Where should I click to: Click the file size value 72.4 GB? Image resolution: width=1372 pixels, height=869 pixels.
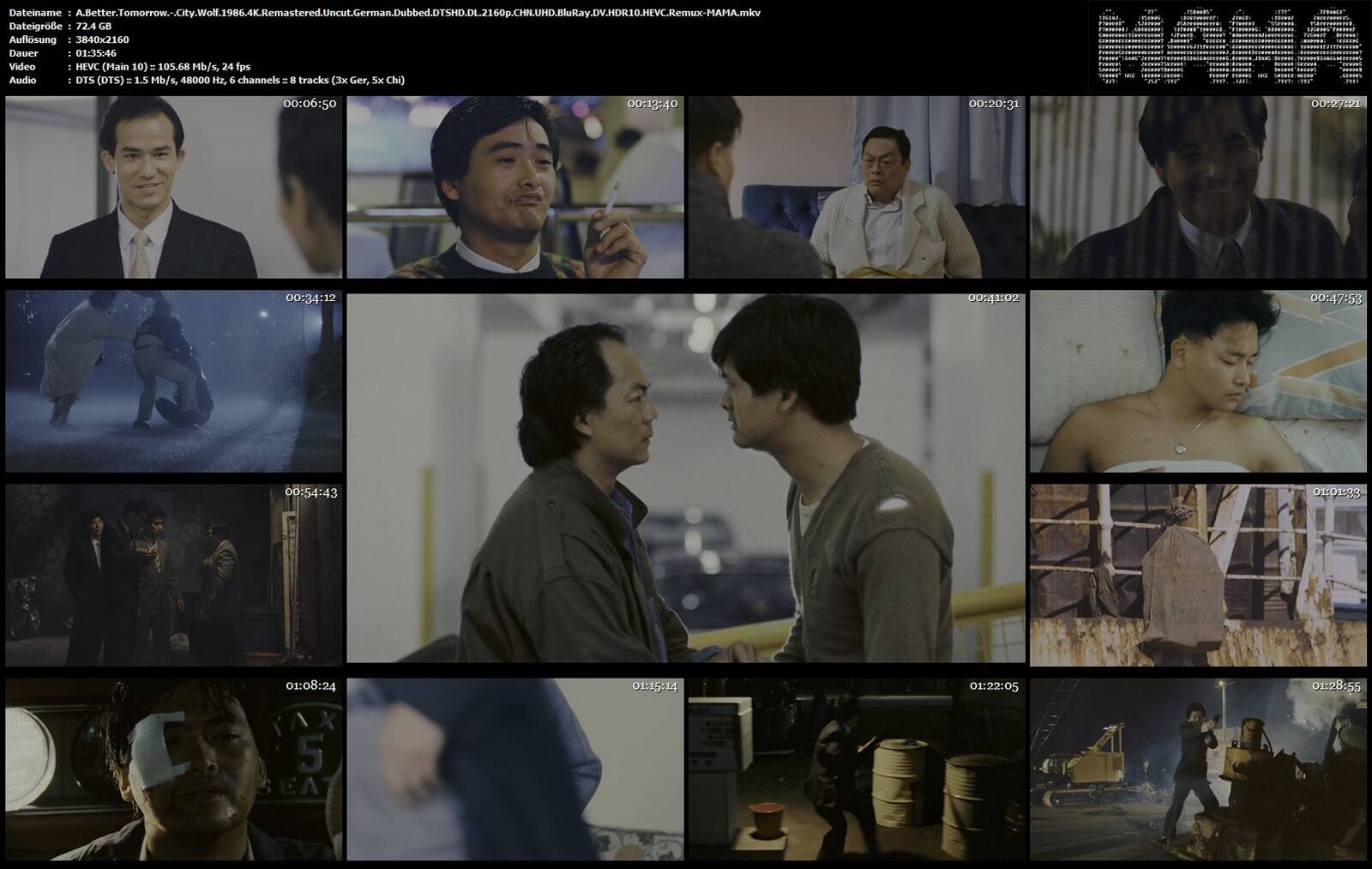point(93,26)
